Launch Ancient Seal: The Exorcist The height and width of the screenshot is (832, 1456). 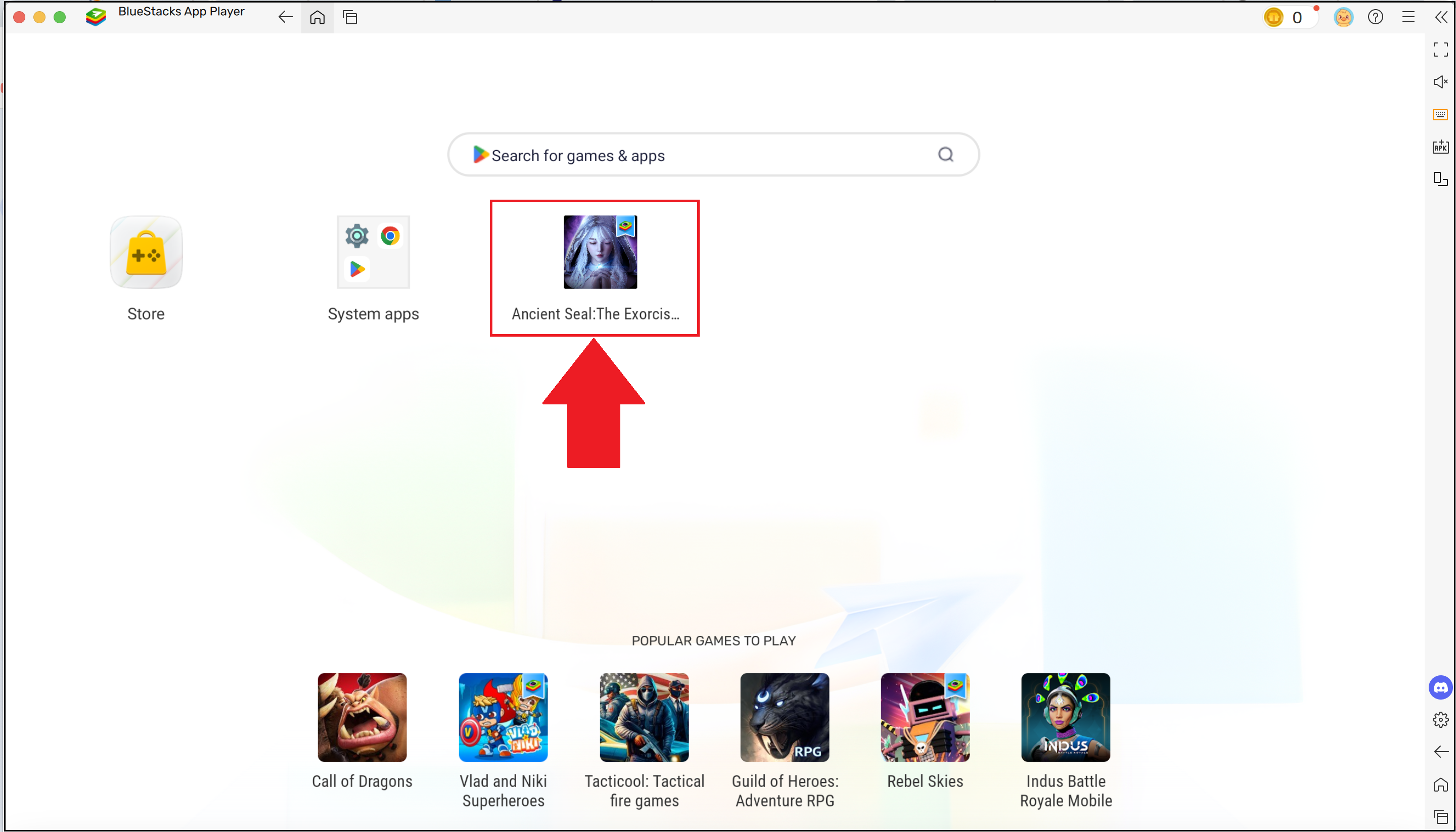coord(600,252)
